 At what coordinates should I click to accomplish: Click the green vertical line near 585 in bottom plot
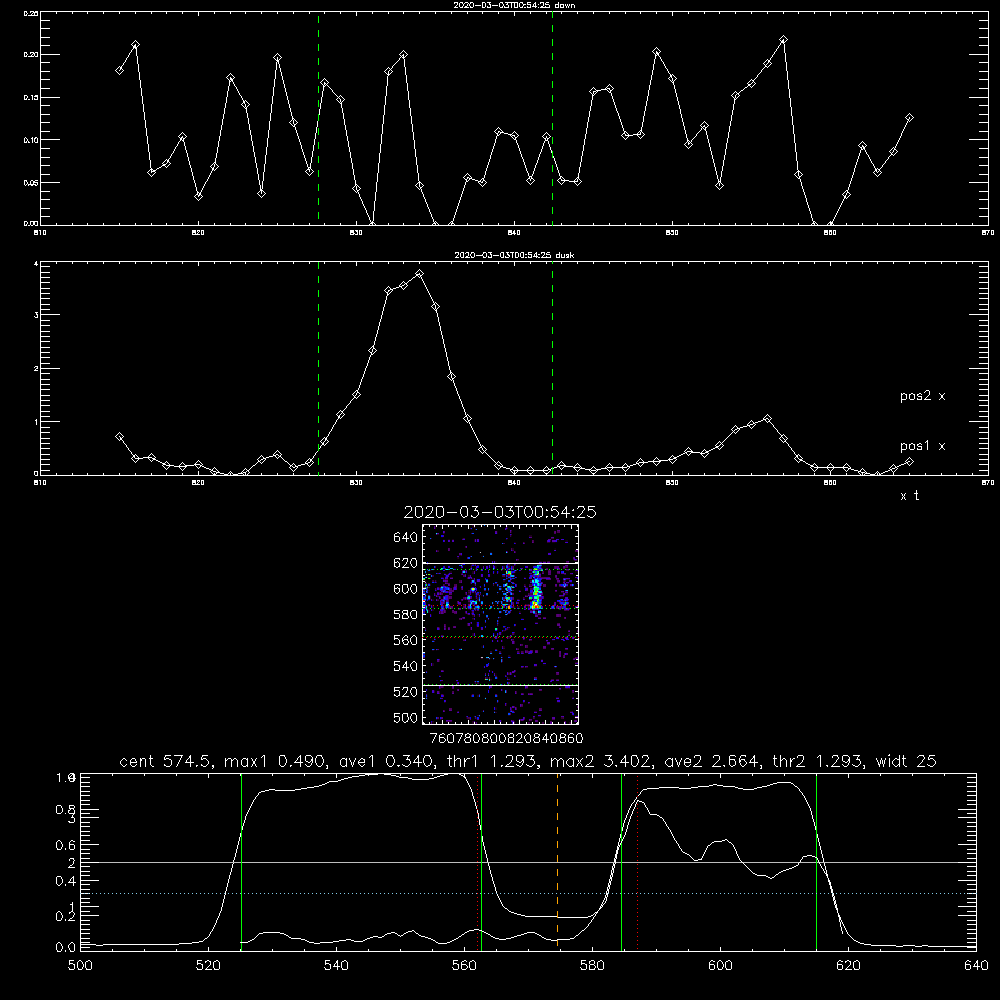pyautogui.click(x=621, y=861)
